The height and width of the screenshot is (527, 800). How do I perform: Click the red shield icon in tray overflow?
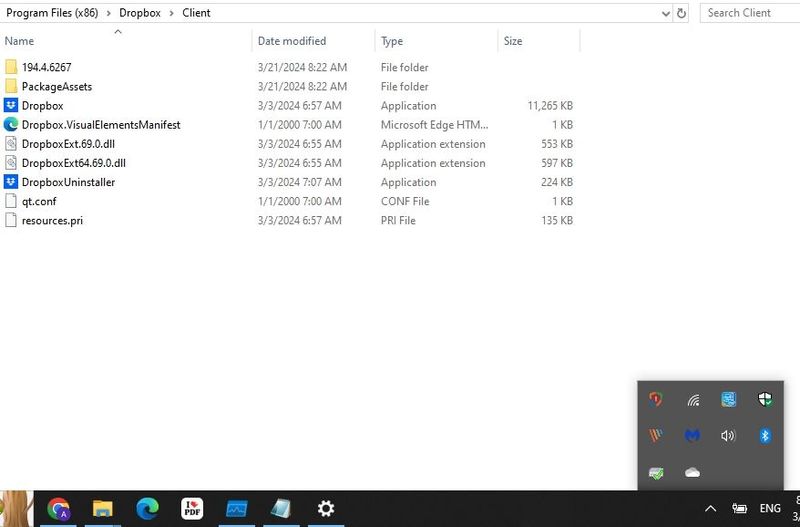[x=656, y=399]
